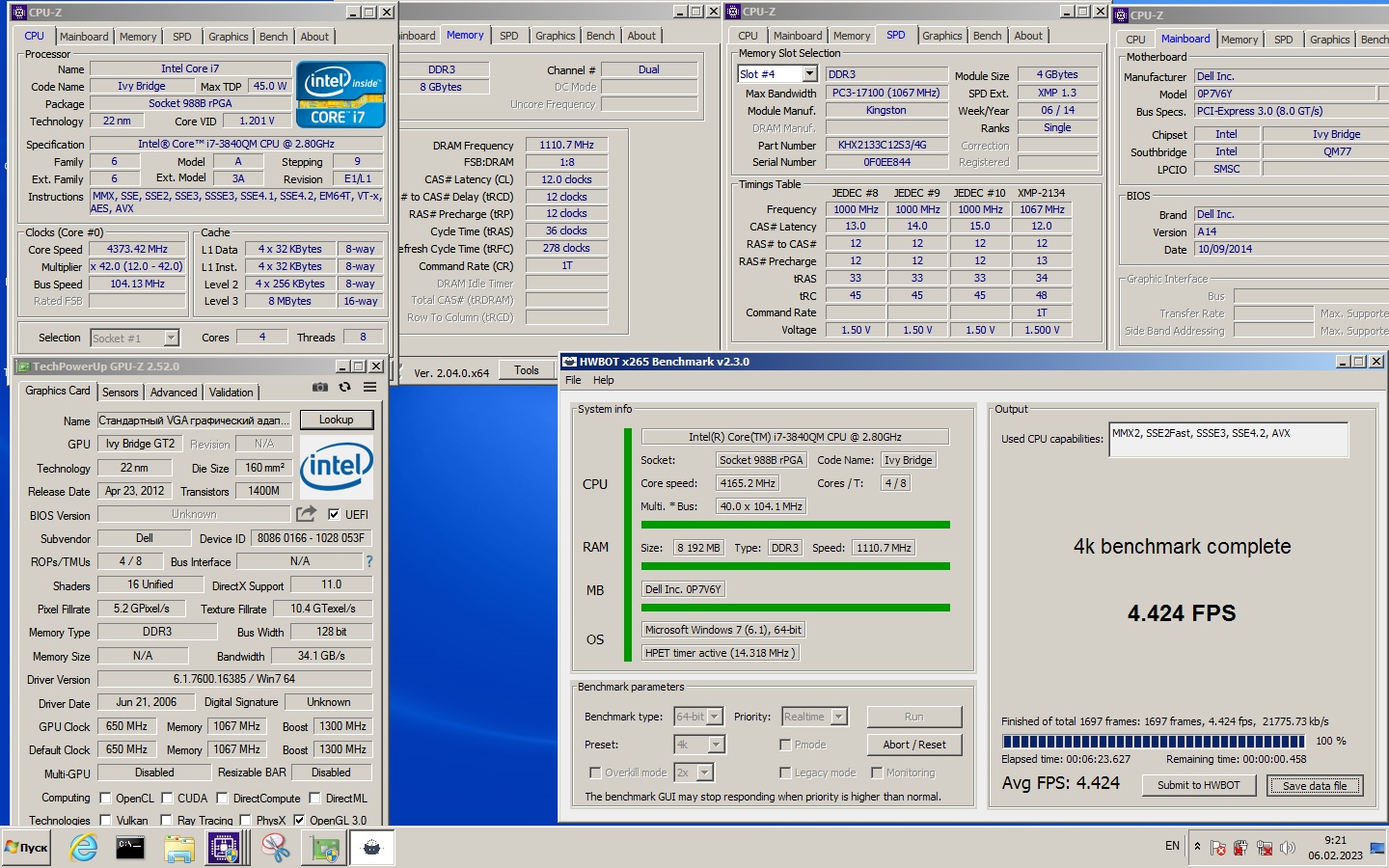Click the green RAM section bar

click(x=796, y=566)
